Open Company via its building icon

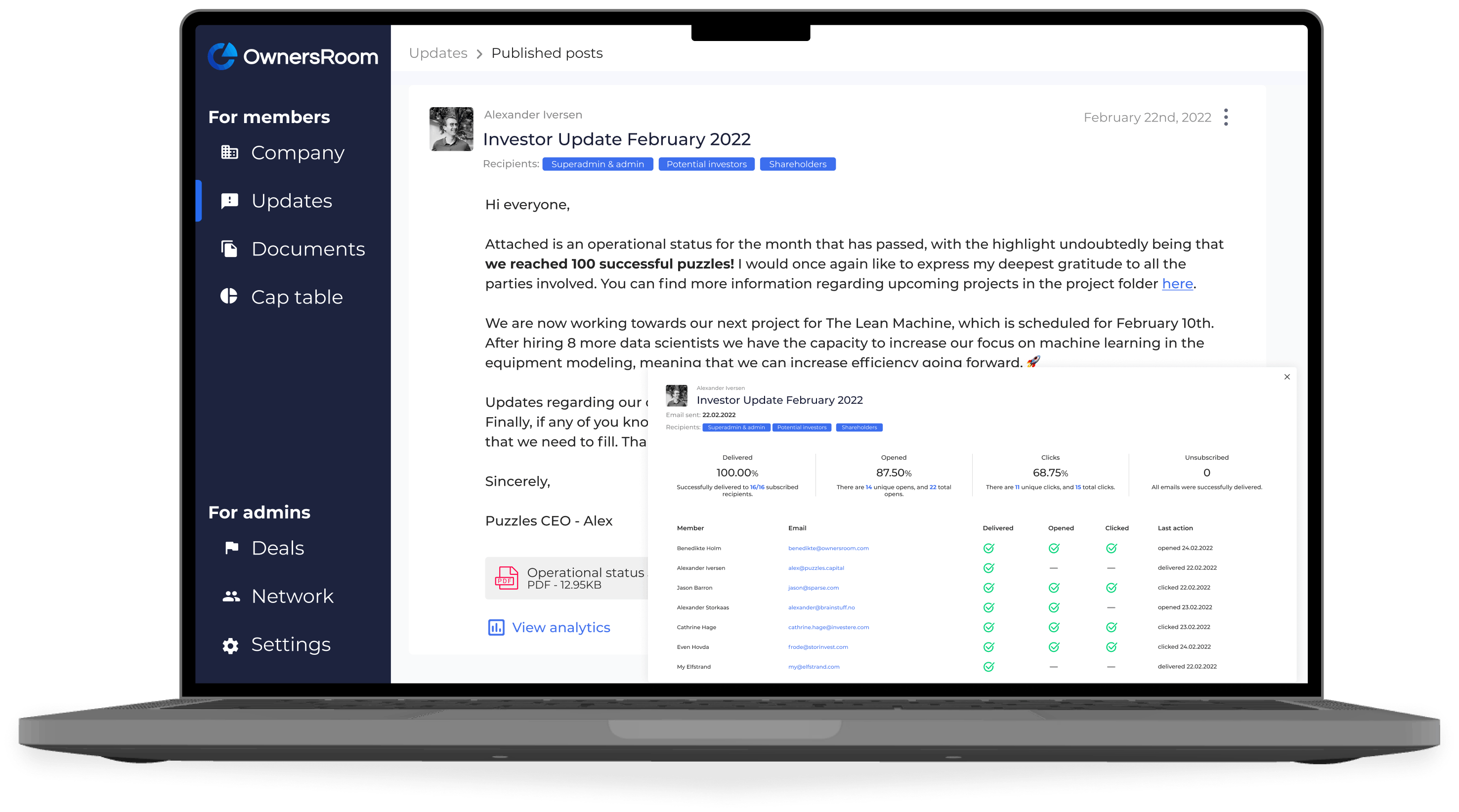[x=229, y=152]
